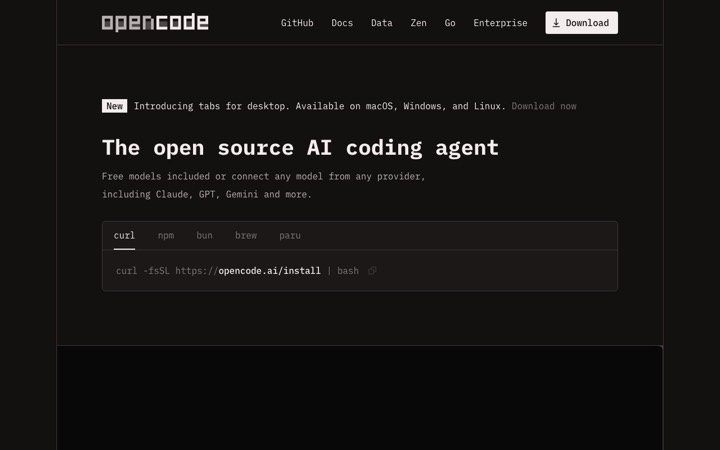The image size is (720, 450).
Task: Open the Zen nav link
Action: tap(418, 23)
